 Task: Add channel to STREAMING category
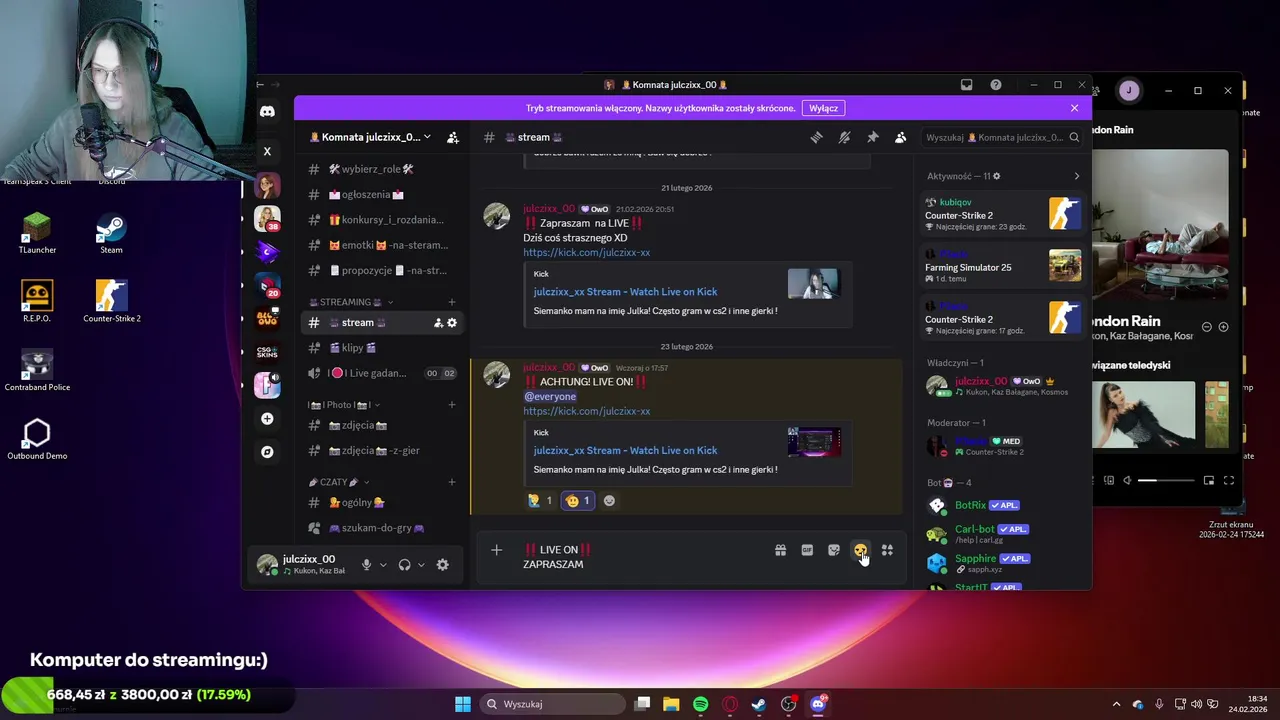click(452, 302)
